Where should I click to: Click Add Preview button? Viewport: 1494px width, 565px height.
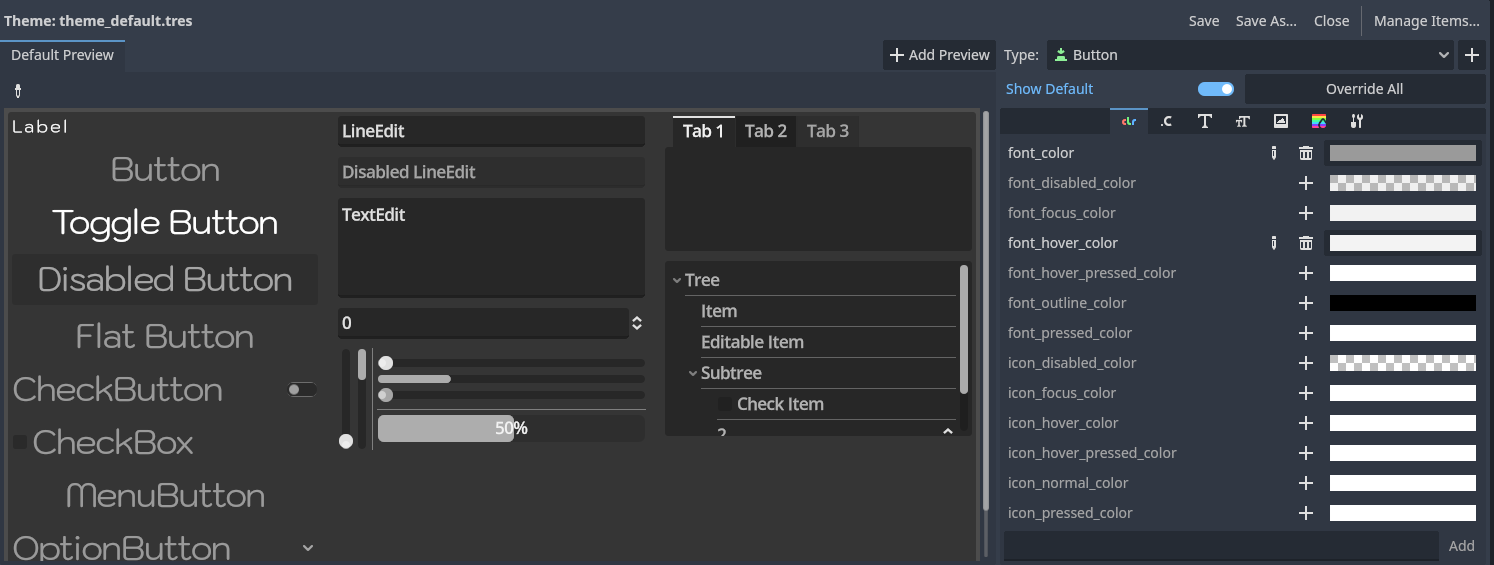939,55
